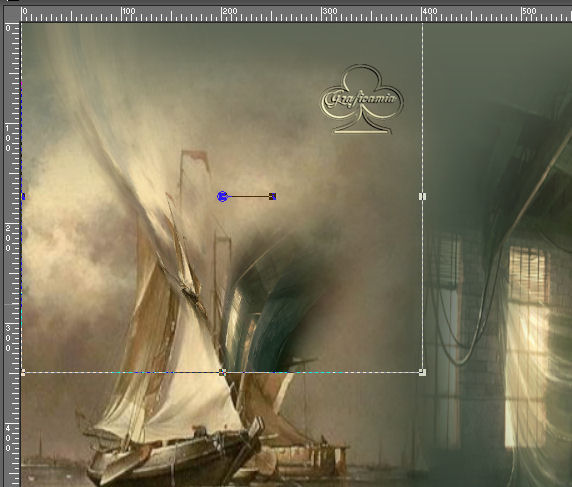Select the left-middle selection handle
The height and width of the screenshot is (487, 572).
tap(23, 197)
